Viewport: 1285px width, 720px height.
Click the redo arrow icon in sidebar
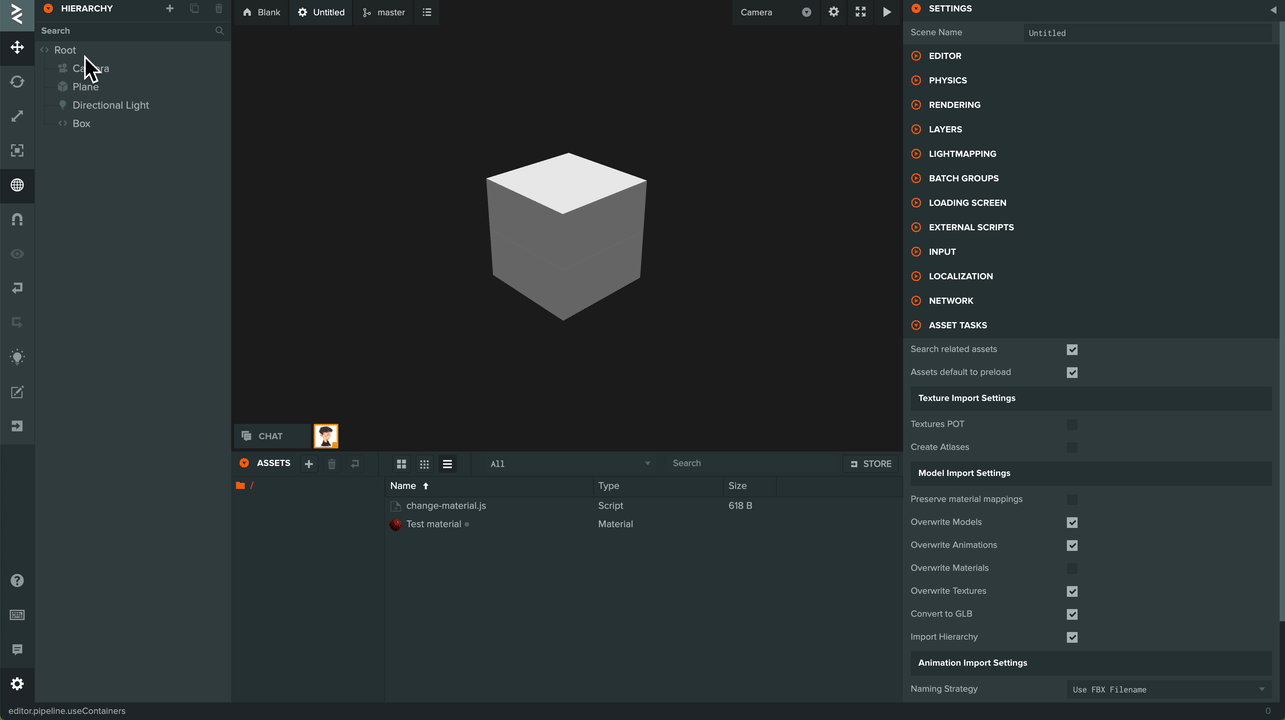[x=17, y=322]
